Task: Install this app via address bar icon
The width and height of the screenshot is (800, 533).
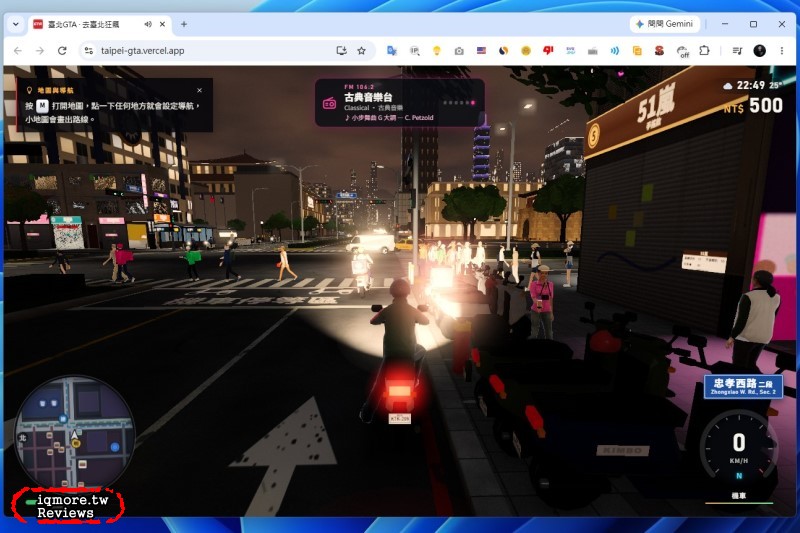Action: click(341, 50)
